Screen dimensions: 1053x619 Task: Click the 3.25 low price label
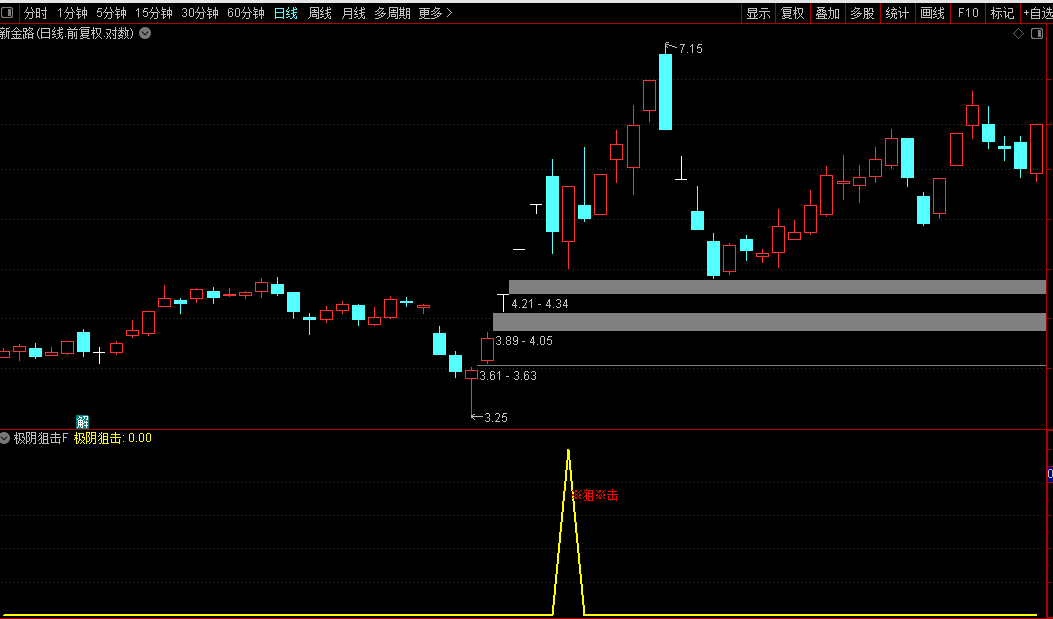[496, 418]
